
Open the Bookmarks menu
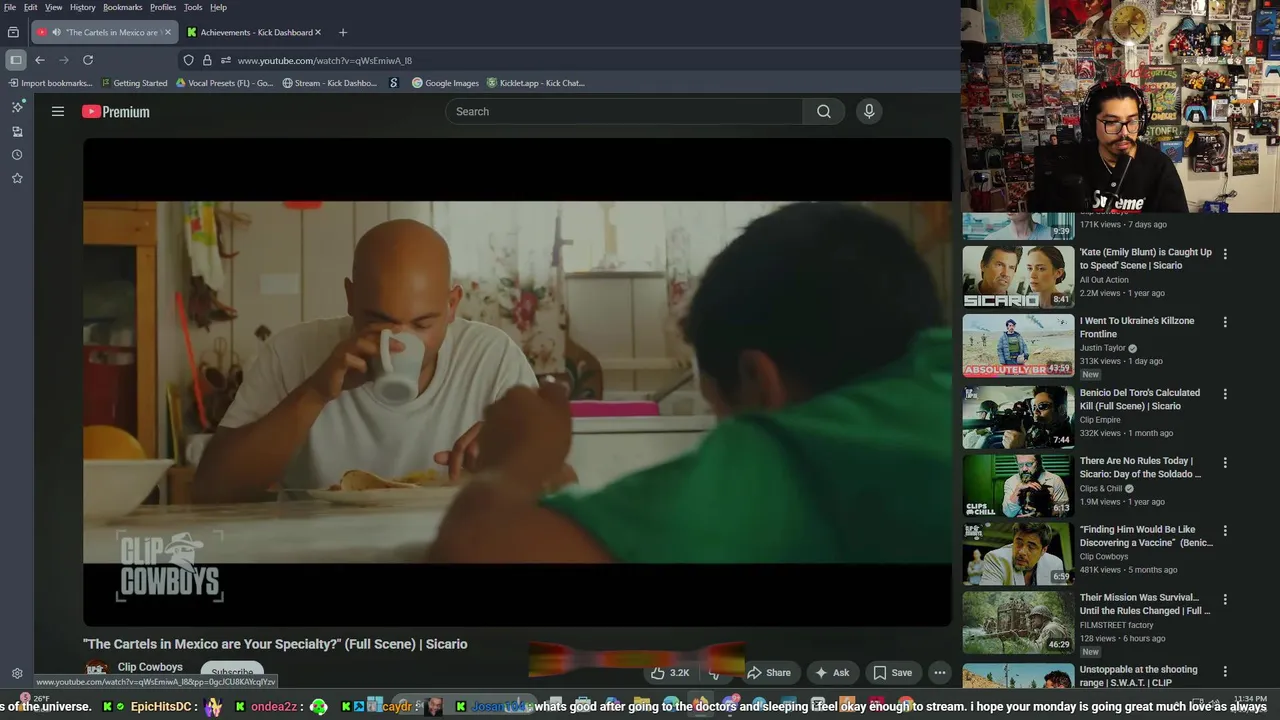tap(123, 7)
